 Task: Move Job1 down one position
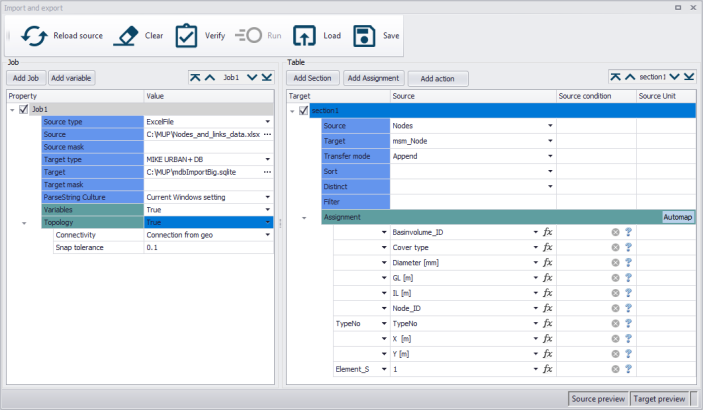pos(252,78)
